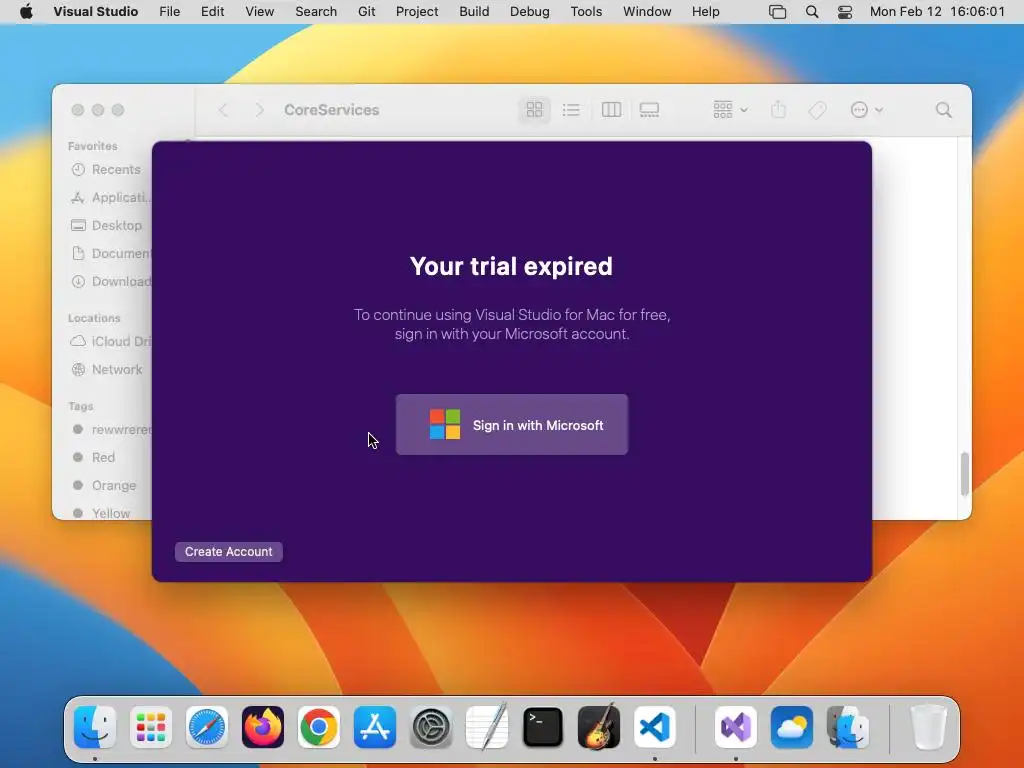Screen dimensions: 1024x768
Task: Click Finder share icon
Action: pos(778,110)
